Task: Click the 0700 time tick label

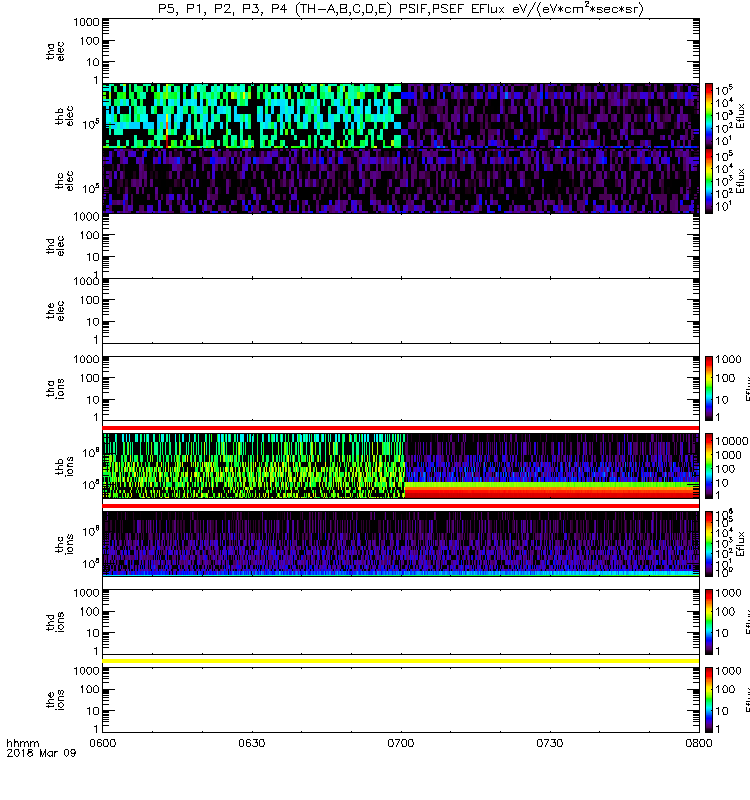Action: point(401,743)
